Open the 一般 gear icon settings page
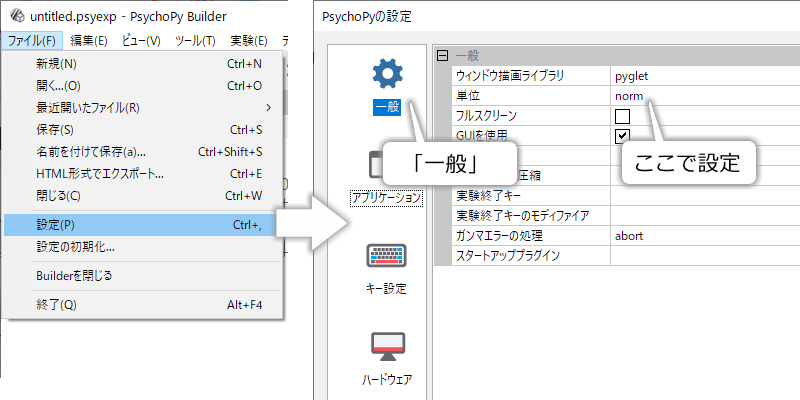Image resolution: width=800 pixels, height=400 pixels. 387,73
